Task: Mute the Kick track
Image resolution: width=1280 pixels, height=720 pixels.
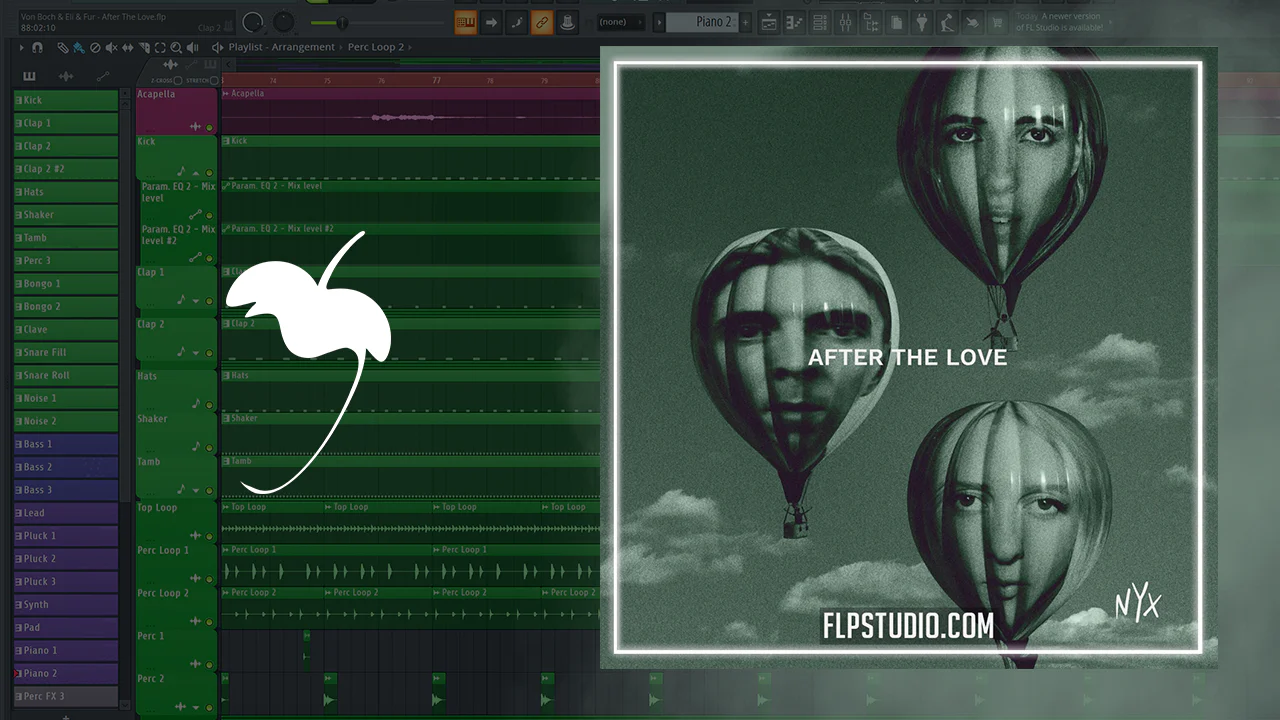Action: [x=209, y=172]
